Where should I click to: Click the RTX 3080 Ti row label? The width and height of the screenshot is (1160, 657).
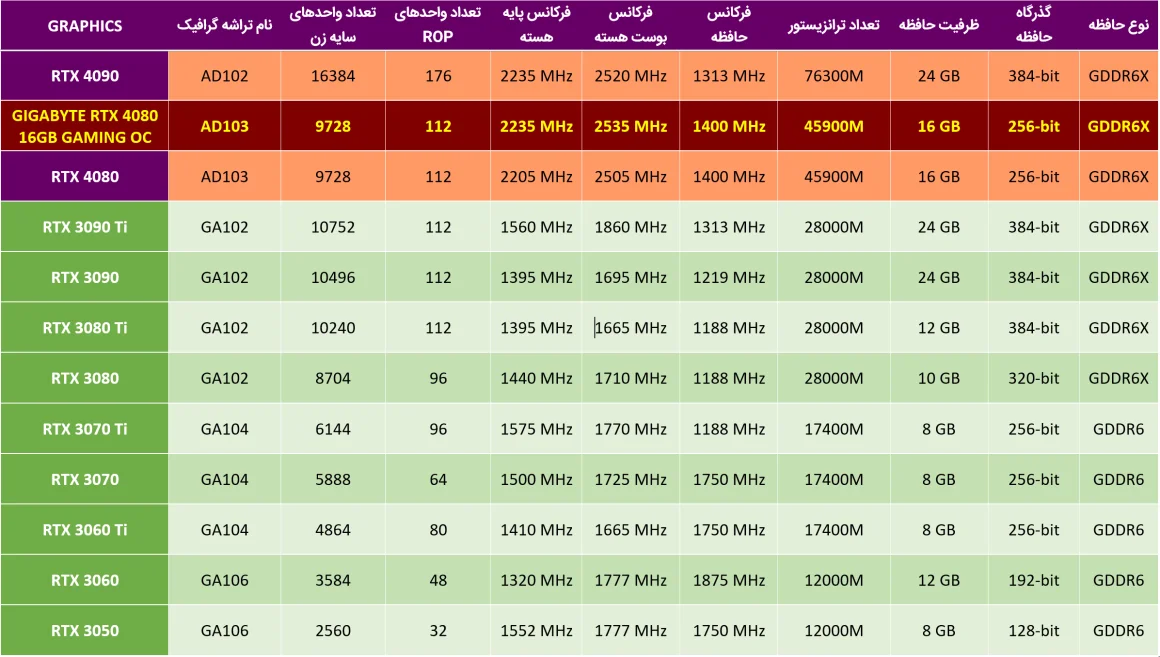(84, 328)
